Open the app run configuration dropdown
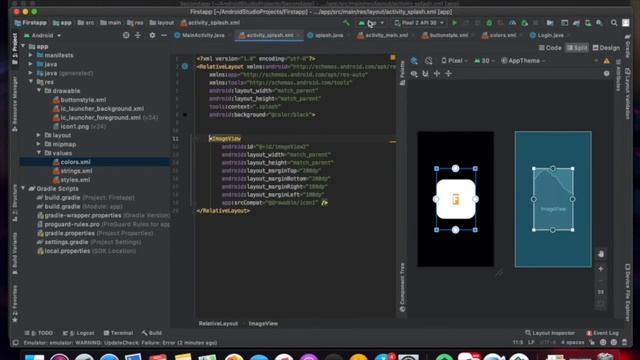The image size is (640, 360). pyautogui.click(x=371, y=23)
